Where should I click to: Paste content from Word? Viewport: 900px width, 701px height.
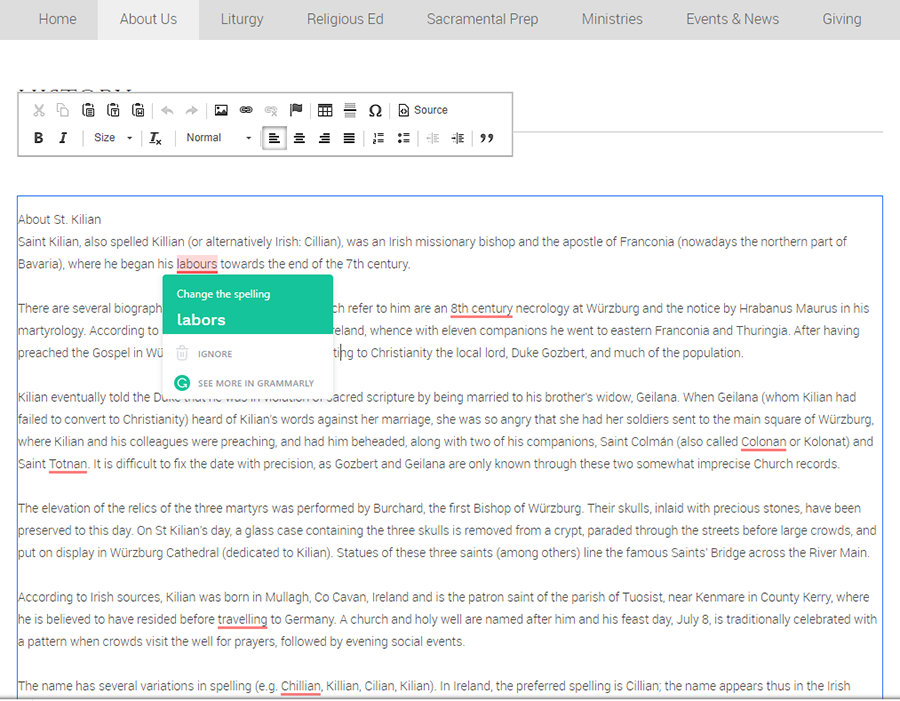(138, 110)
